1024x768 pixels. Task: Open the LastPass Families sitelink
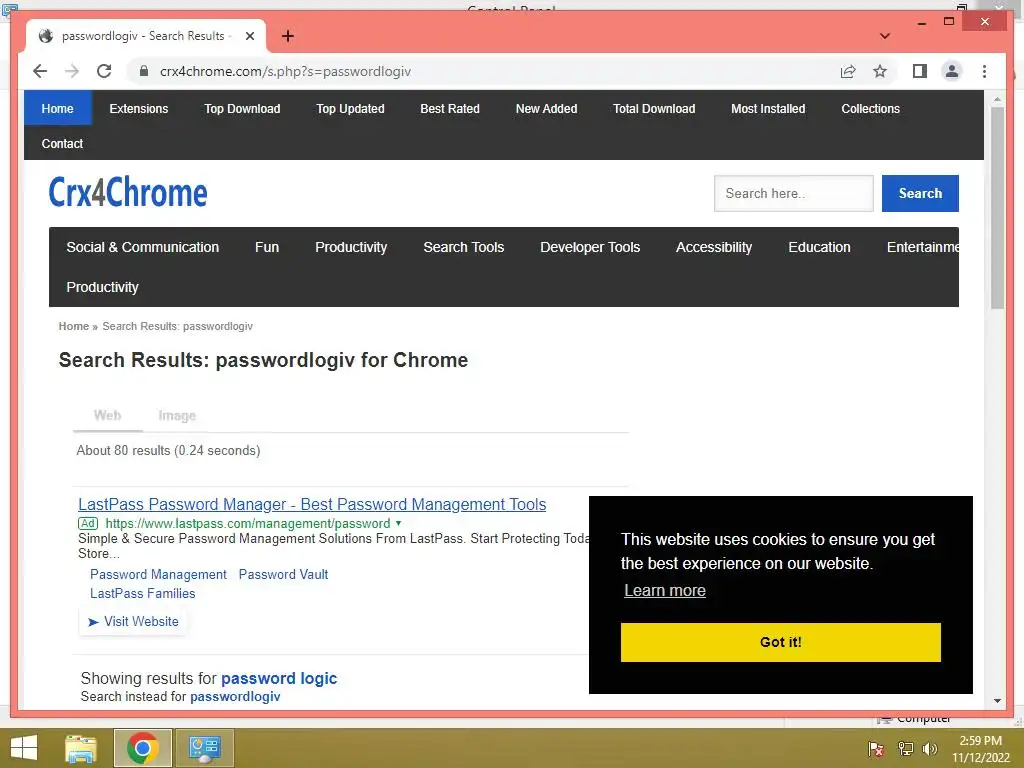click(x=142, y=593)
